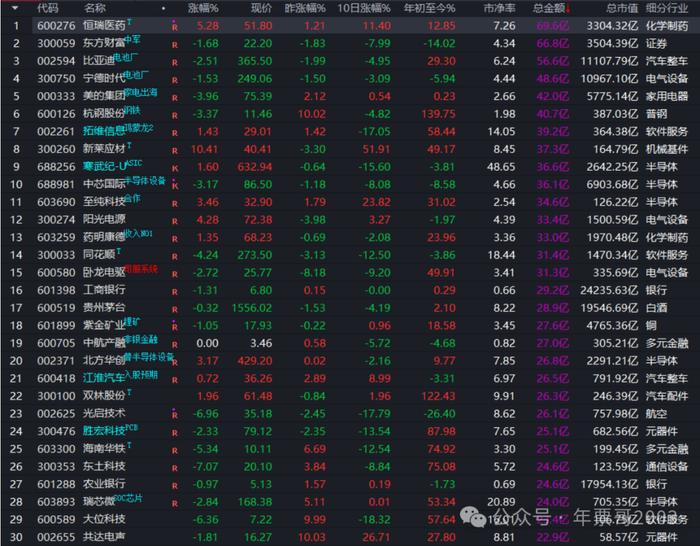Click stock code 688981
The image size is (700, 546).
(56, 184)
